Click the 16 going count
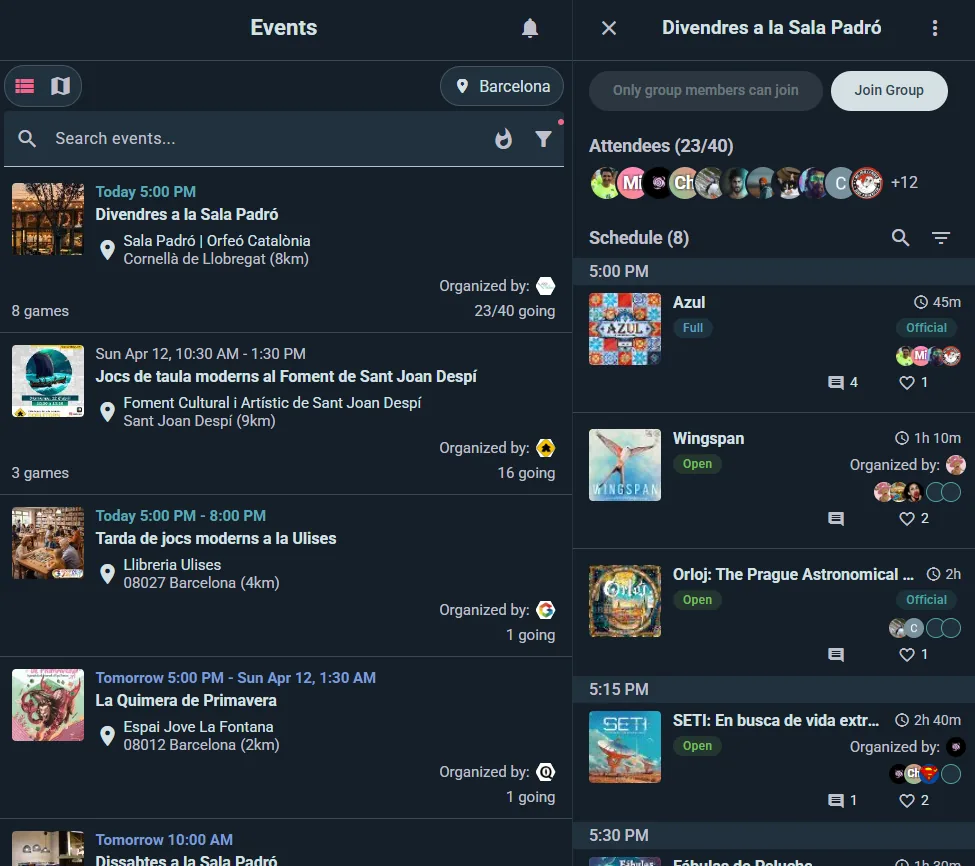This screenshot has height=866, width=975. click(526, 473)
